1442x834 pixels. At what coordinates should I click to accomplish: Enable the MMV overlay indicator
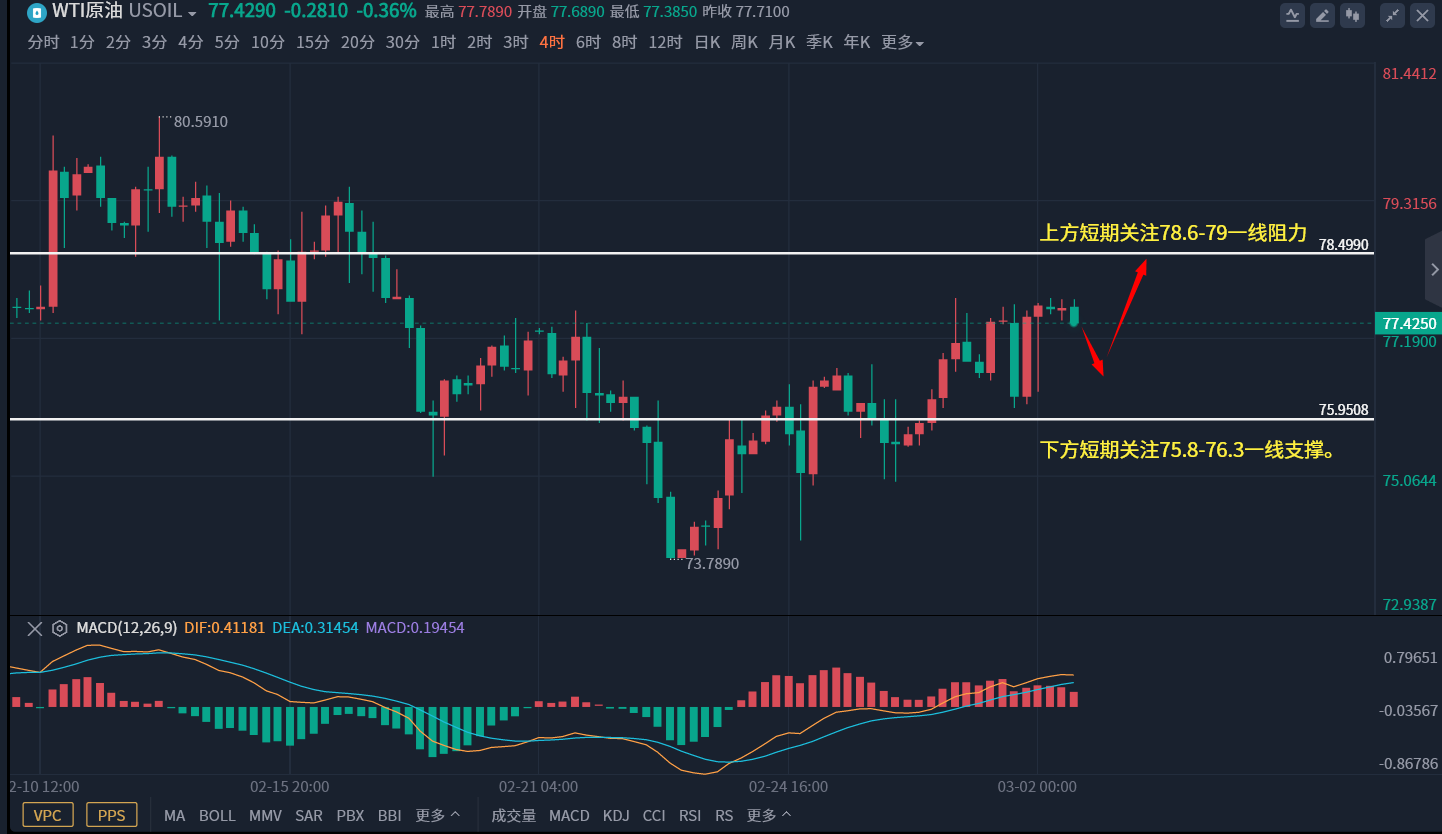coord(265,815)
